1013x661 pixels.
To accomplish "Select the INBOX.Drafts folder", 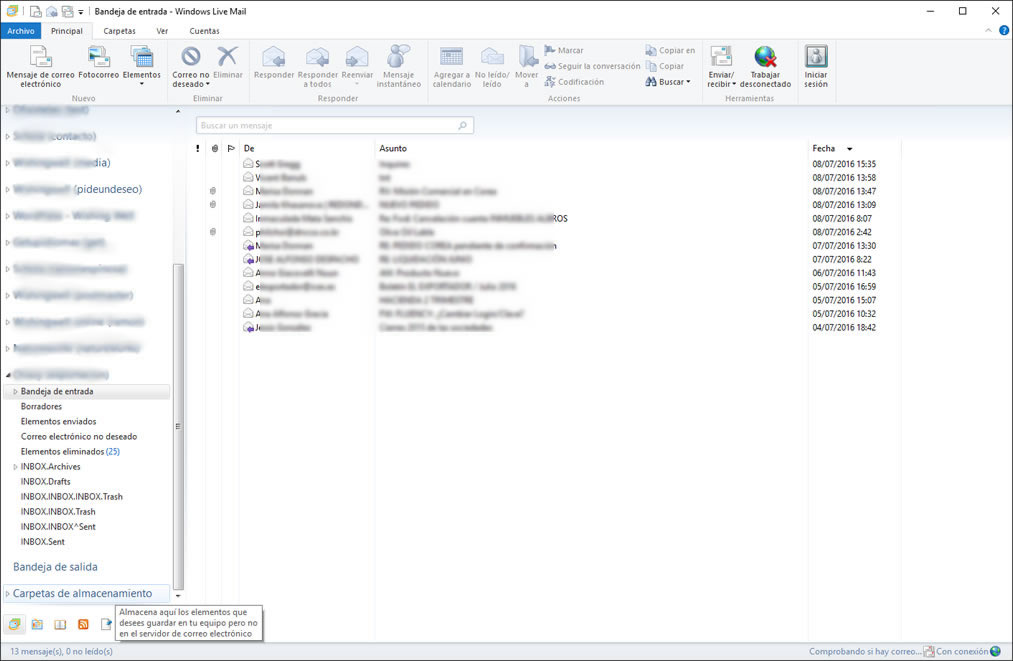I will click(45, 481).
